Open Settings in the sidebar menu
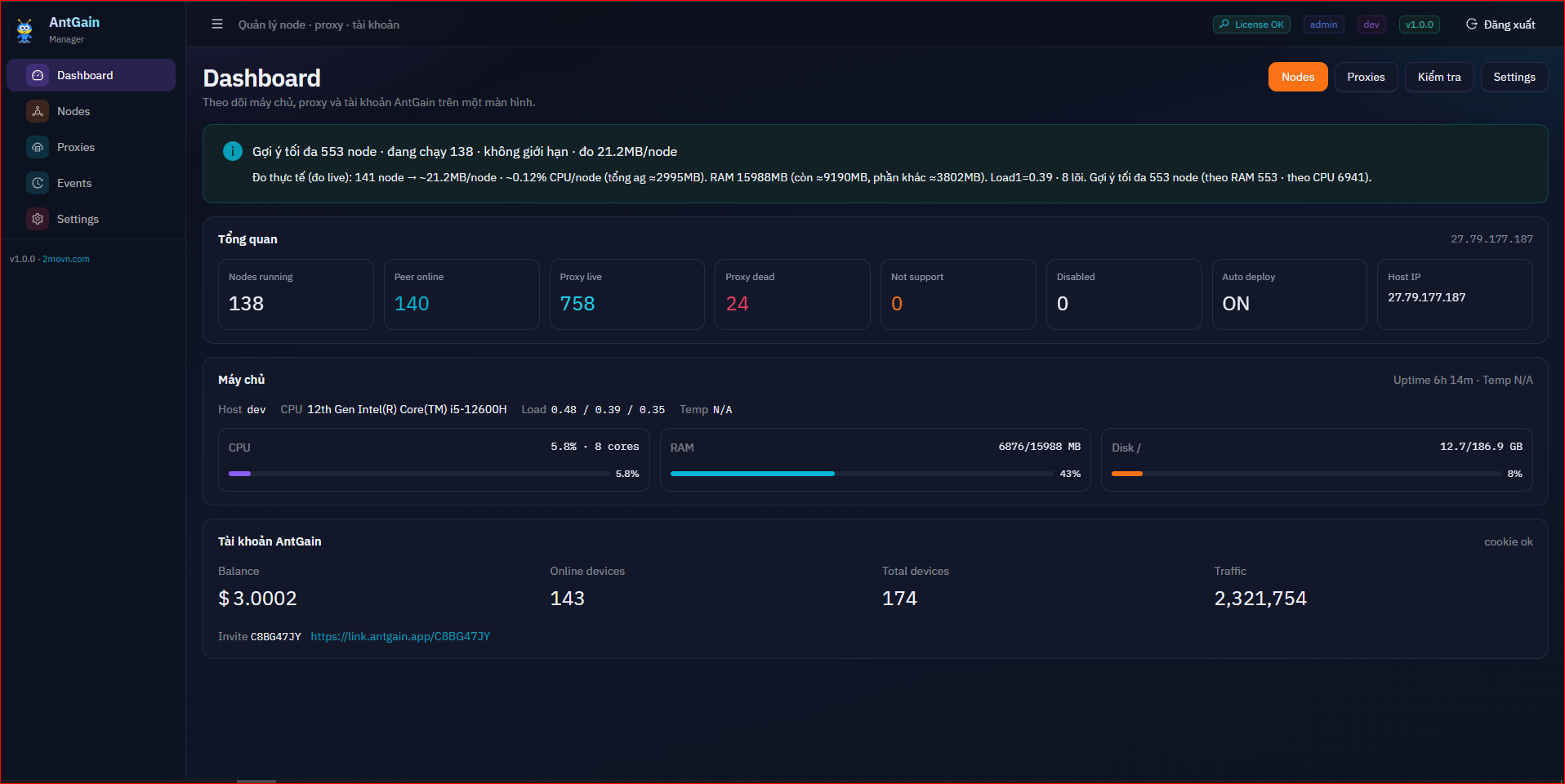Viewport: 1565px width, 784px height. 91,219
